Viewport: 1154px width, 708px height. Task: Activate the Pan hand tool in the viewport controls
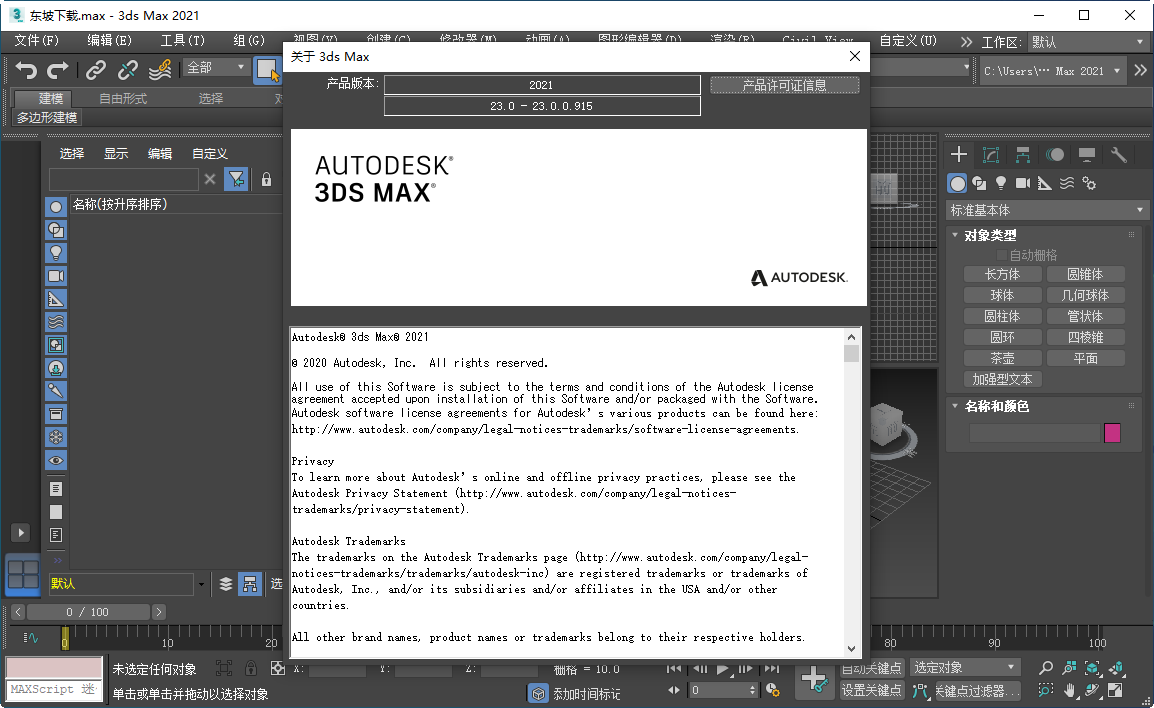click(x=1069, y=689)
